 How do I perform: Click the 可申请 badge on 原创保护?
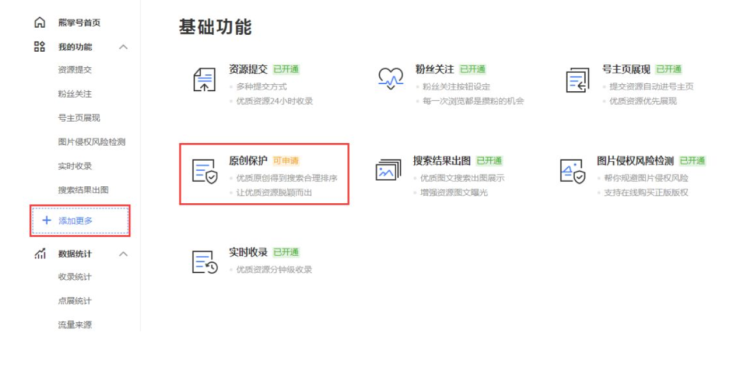click(286, 161)
